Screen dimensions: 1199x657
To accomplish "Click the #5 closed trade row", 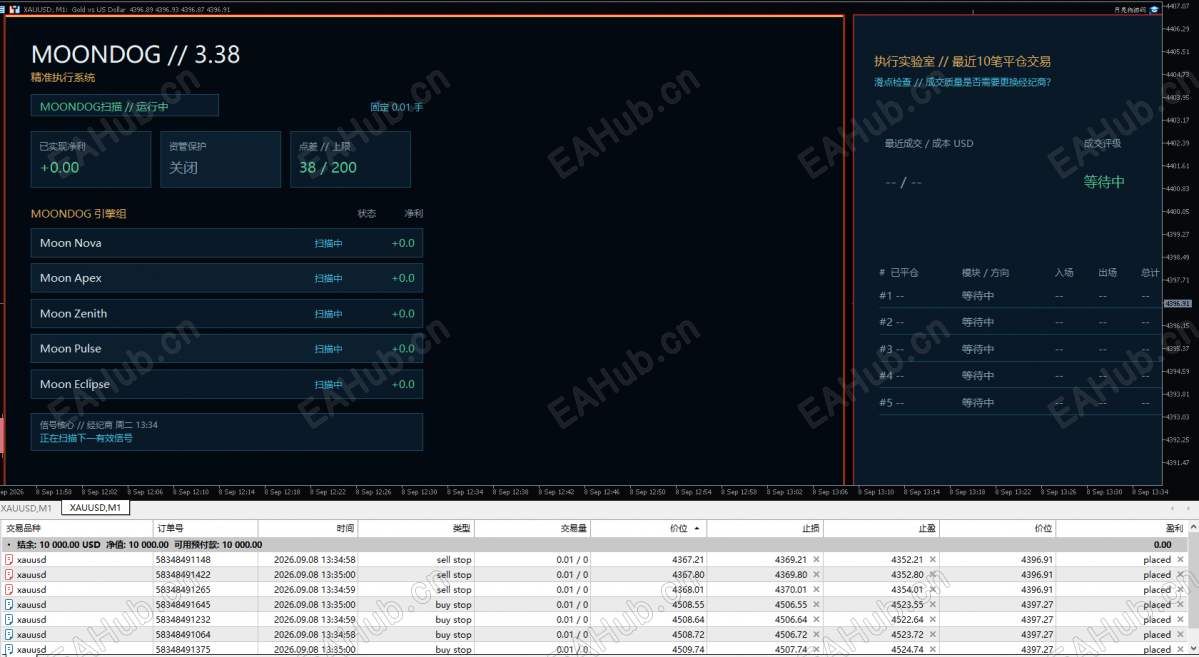I will [x=1019, y=403].
